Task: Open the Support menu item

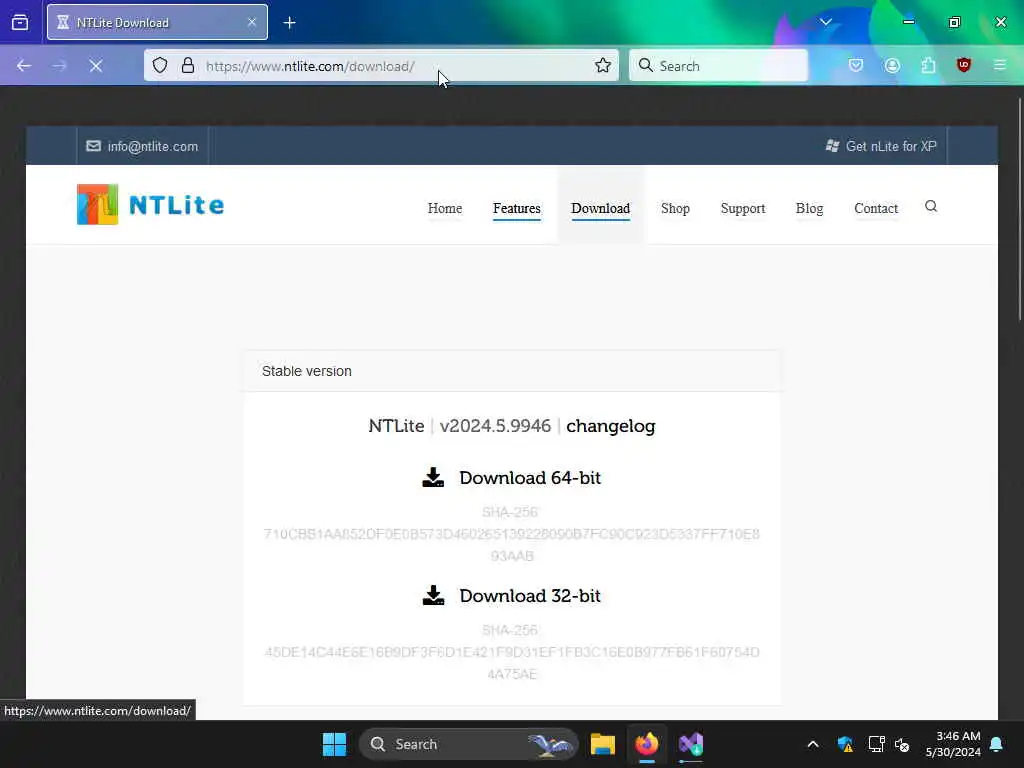Action: [x=743, y=208]
